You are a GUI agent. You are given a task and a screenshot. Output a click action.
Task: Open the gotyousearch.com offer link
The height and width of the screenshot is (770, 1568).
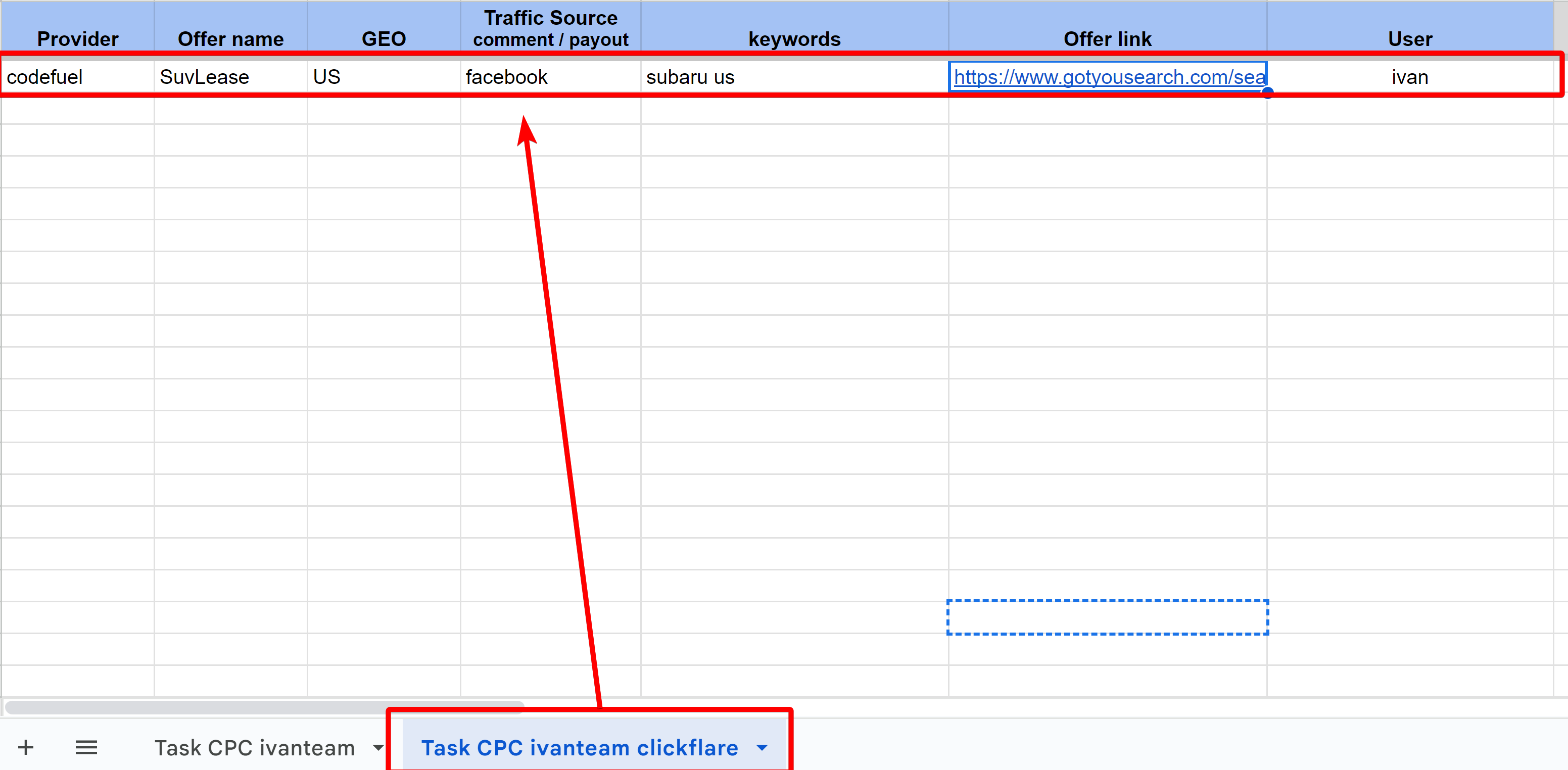[1109, 77]
